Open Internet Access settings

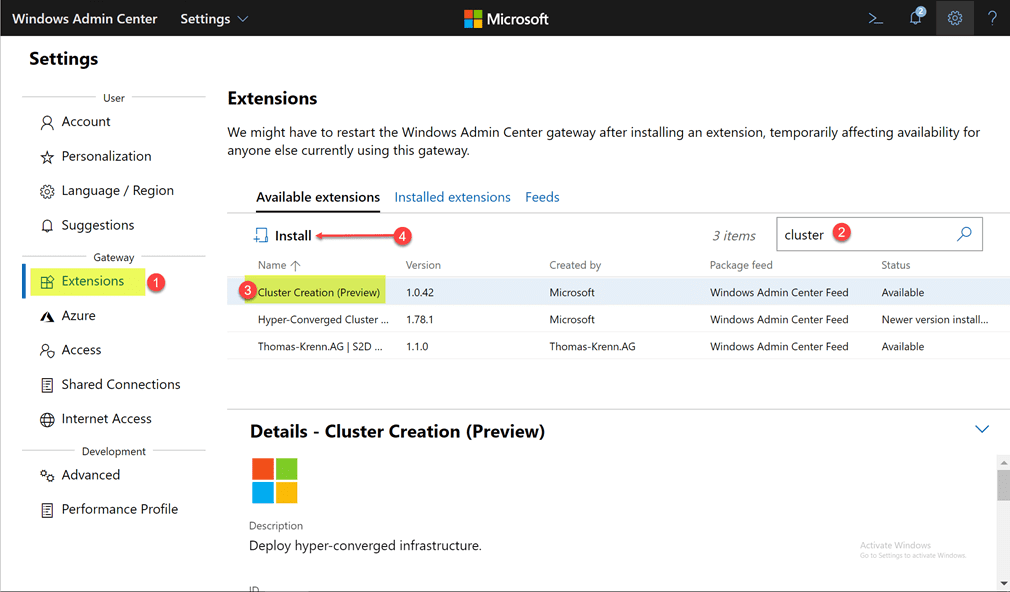(106, 419)
